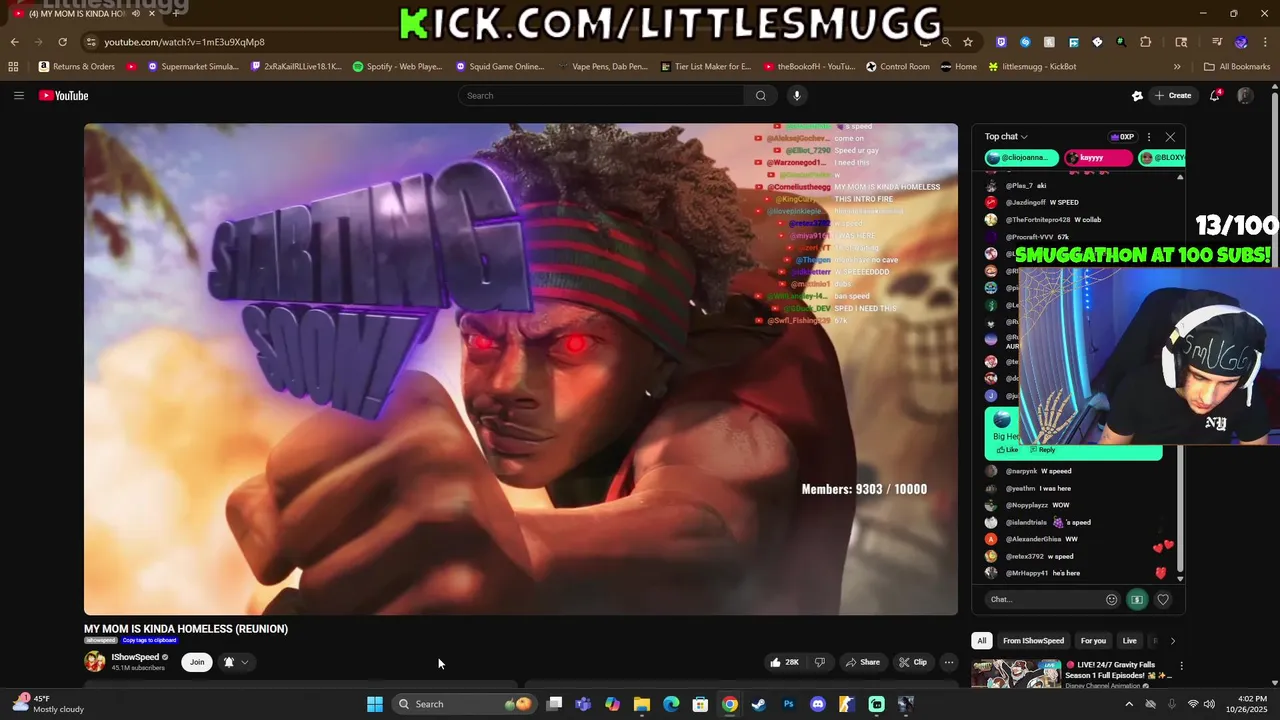Viewport: 1280px width, 720px height.
Task: Click the YouTube search input field
Action: [x=601, y=96]
